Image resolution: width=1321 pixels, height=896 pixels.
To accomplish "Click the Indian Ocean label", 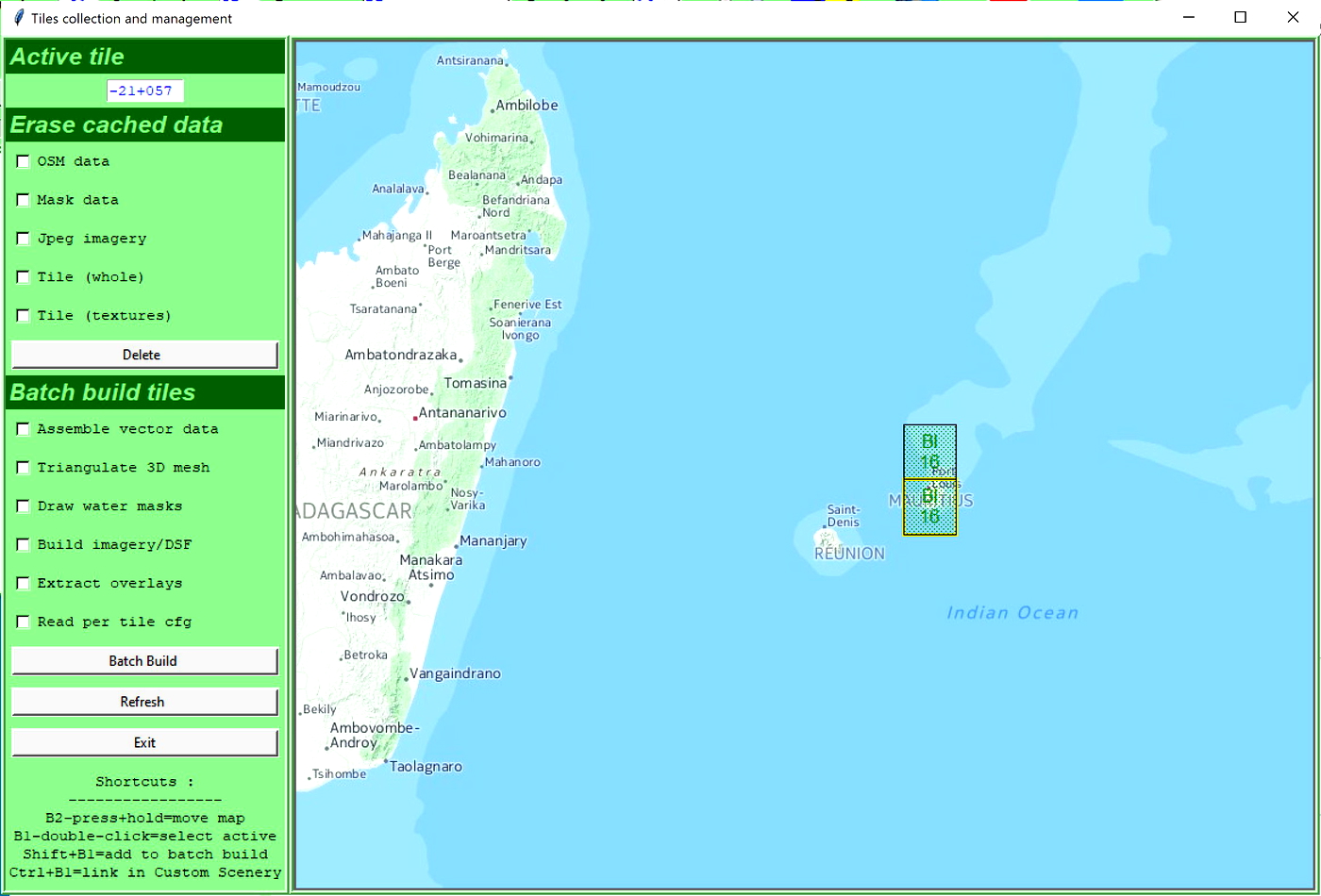I will (x=1012, y=613).
